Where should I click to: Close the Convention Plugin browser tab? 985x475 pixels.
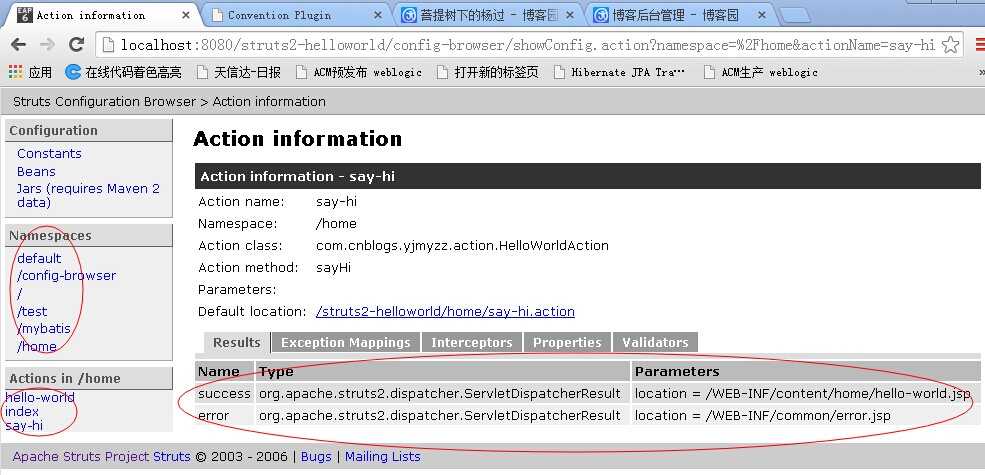click(x=376, y=15)
